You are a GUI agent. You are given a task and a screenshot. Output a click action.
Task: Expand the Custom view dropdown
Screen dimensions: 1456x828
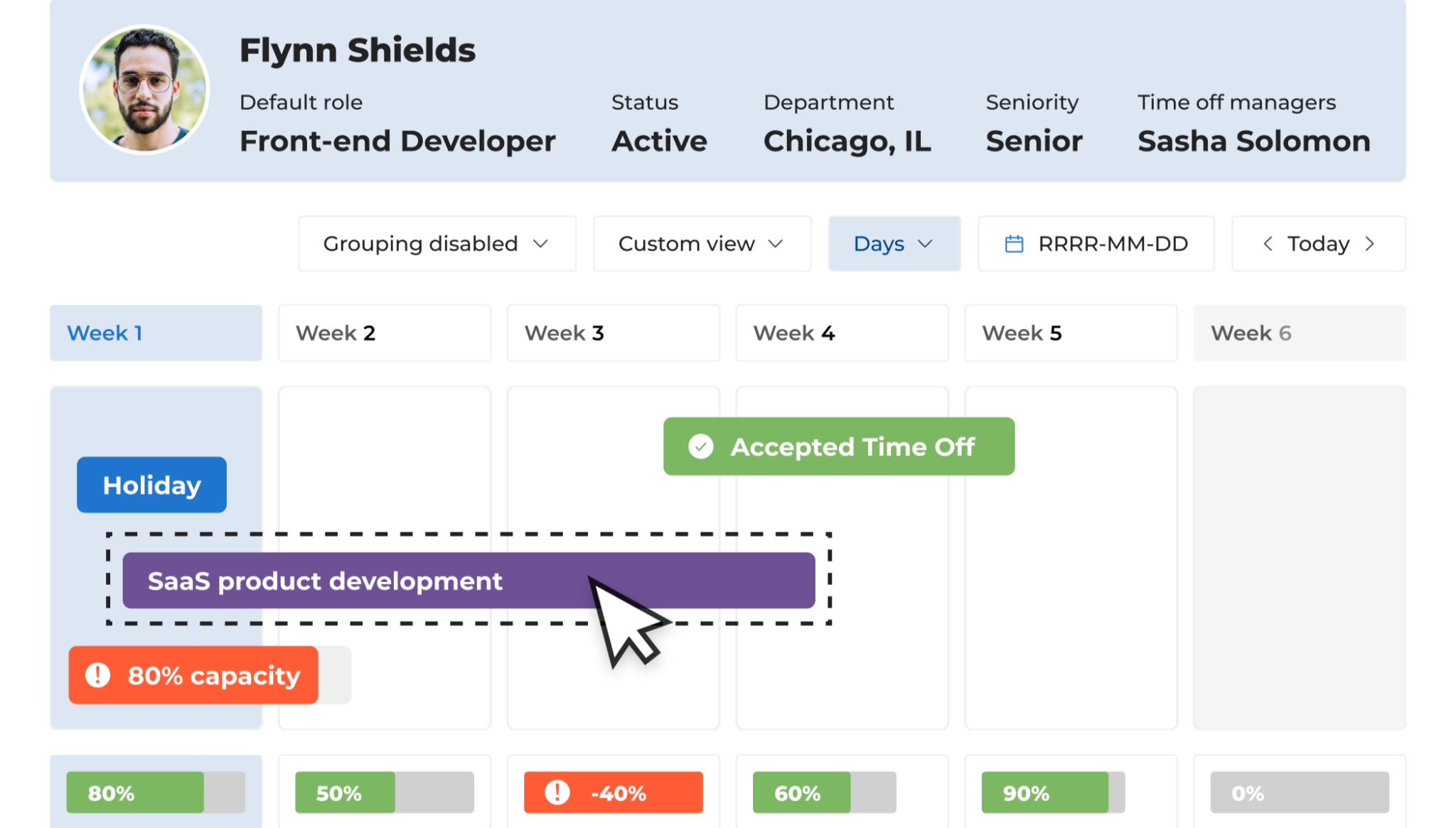coord(702,244)
